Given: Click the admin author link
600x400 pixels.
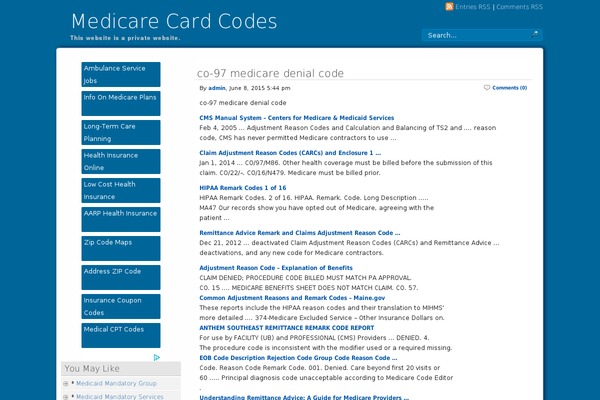Looking at the screenshot, I should click(217, 88).
